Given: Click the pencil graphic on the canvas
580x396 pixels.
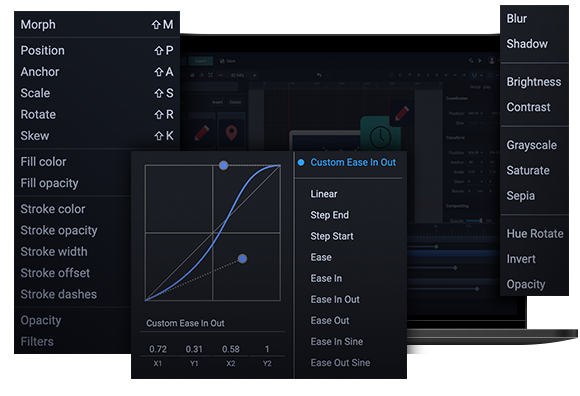Looking at the screenshot, I should pyautogui.click(x=402, y=114).
